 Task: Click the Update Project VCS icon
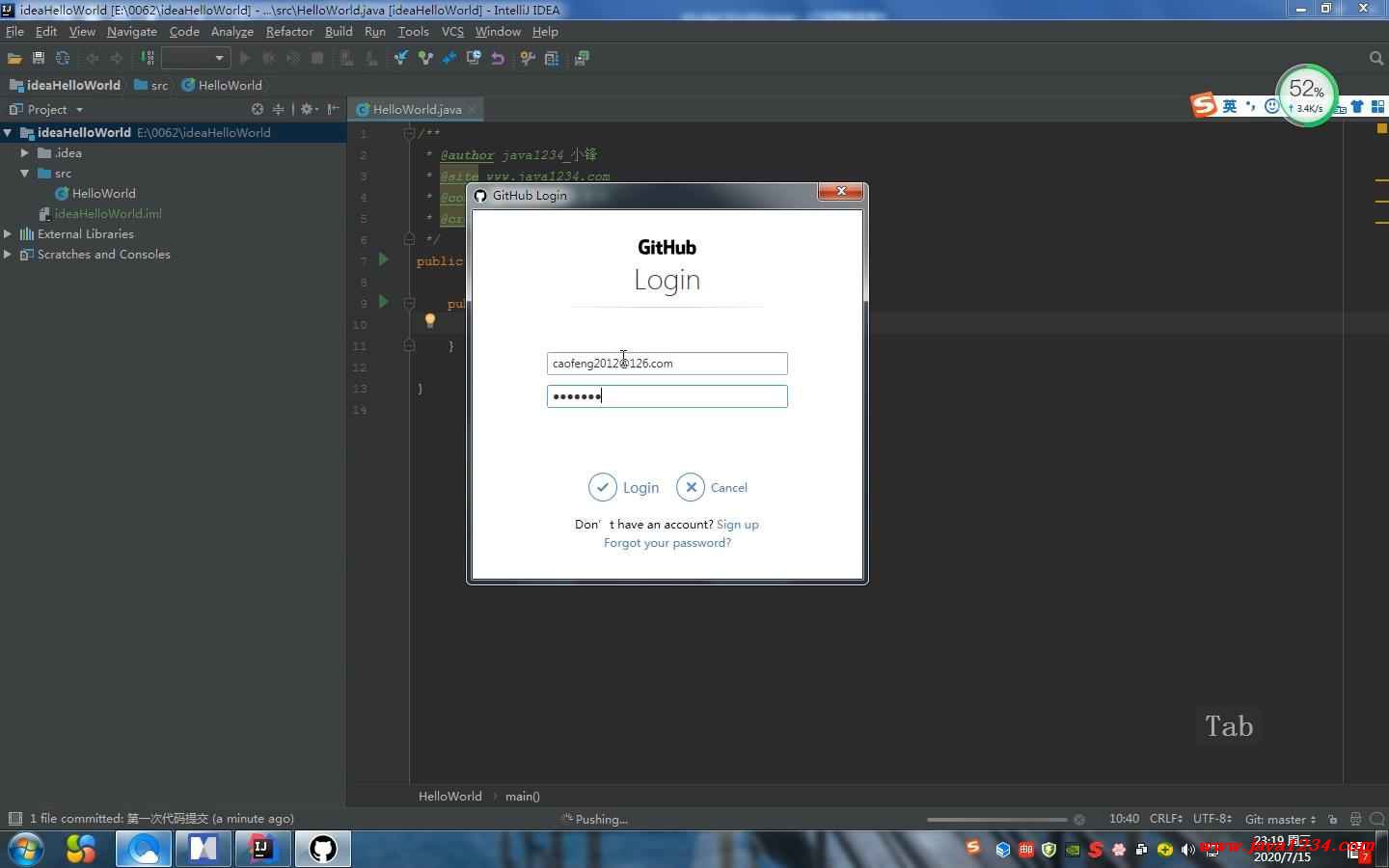pos(400,58)
